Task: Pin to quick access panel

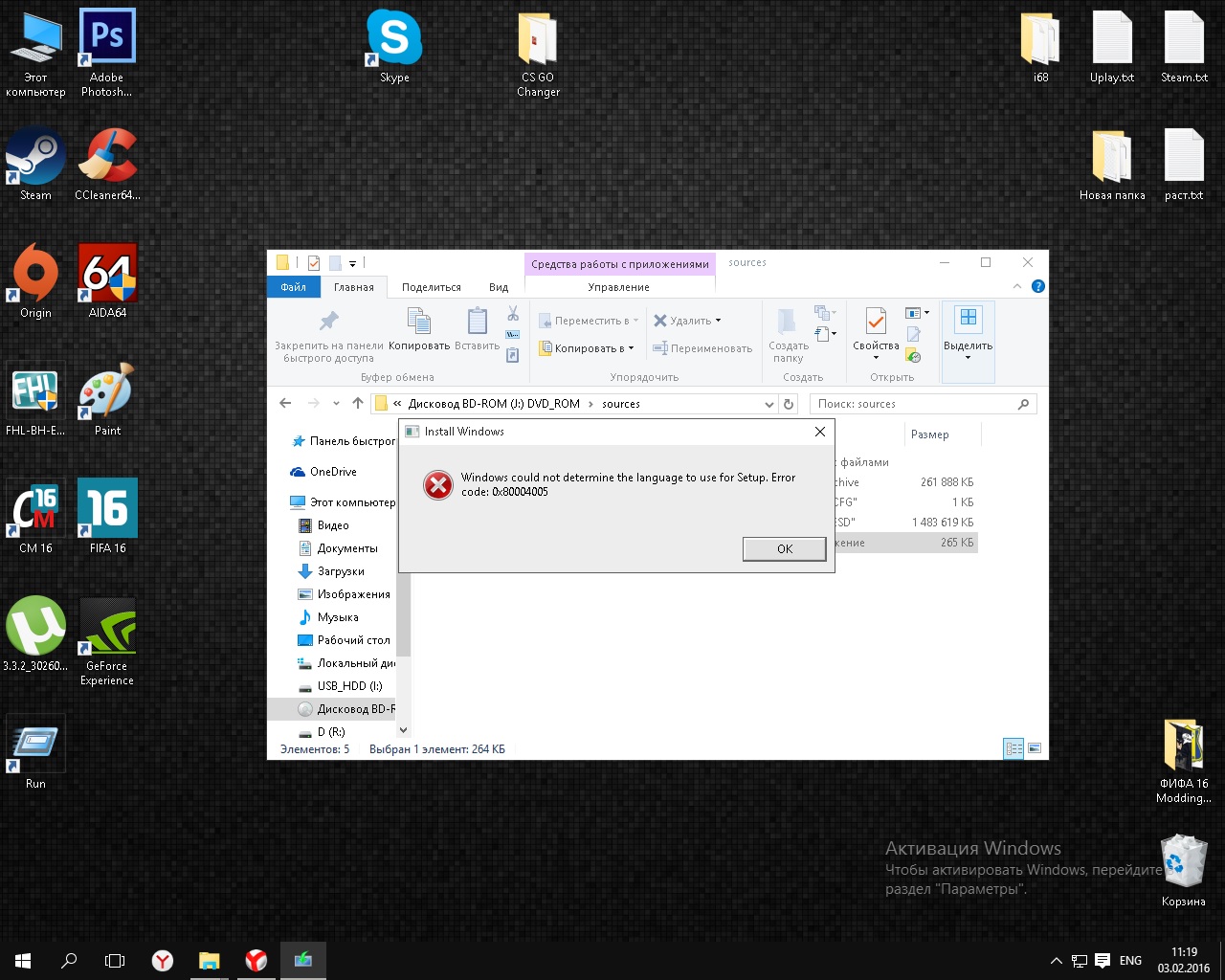Action: (x=328, y=335)
